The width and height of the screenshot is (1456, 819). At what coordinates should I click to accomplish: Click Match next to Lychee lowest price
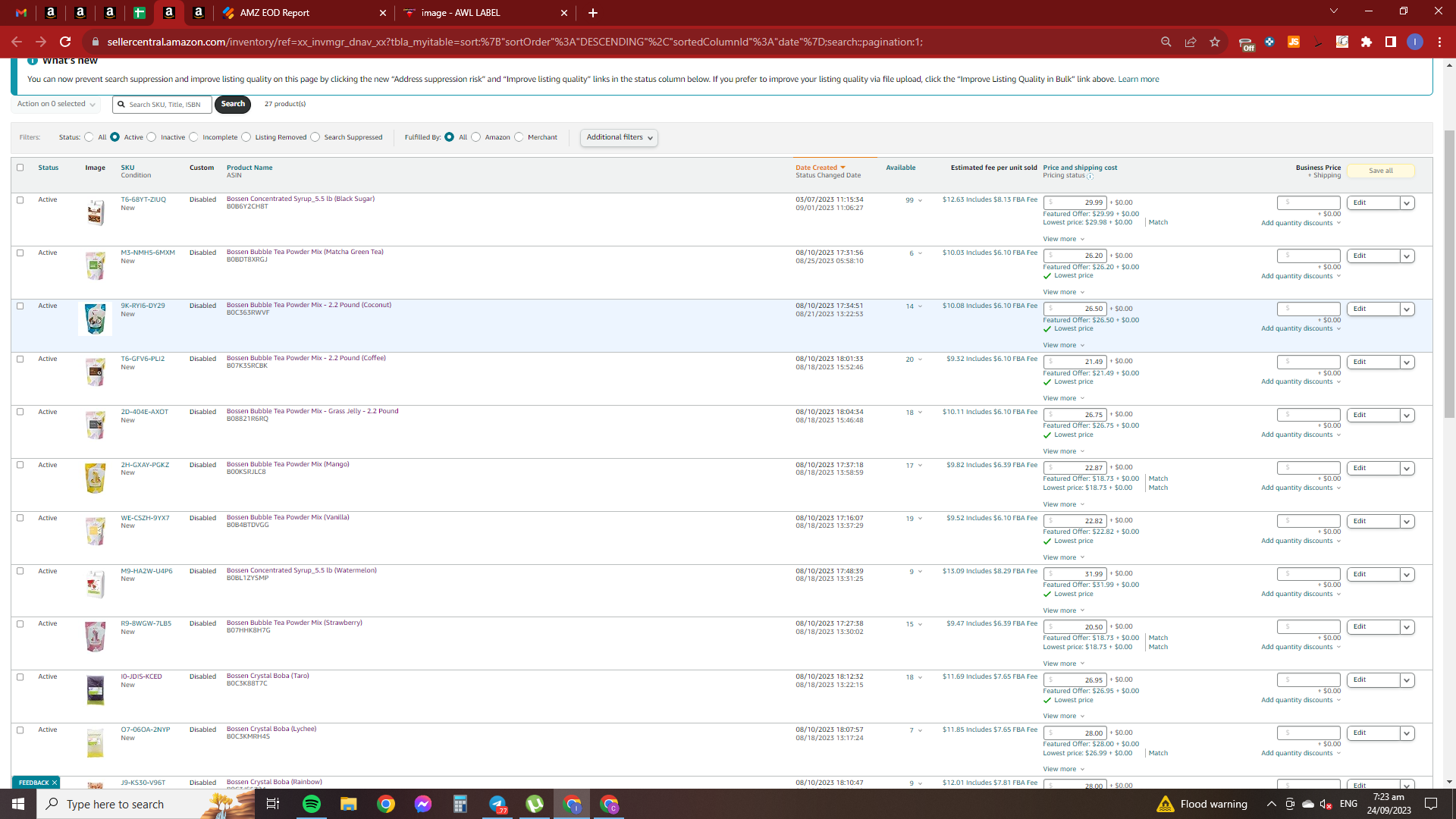coord(1158,753)
